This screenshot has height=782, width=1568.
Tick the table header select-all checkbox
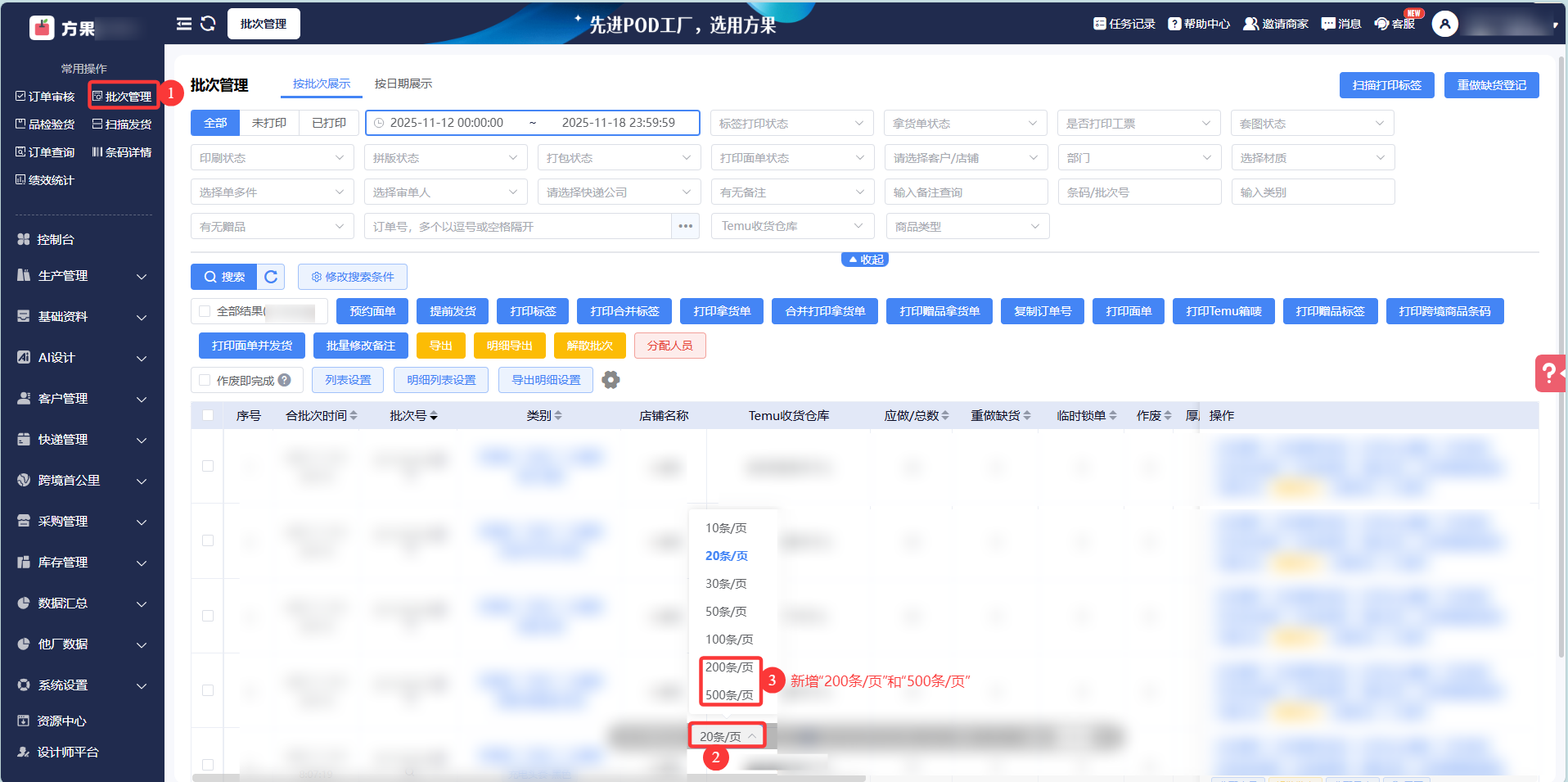point(208,415)
